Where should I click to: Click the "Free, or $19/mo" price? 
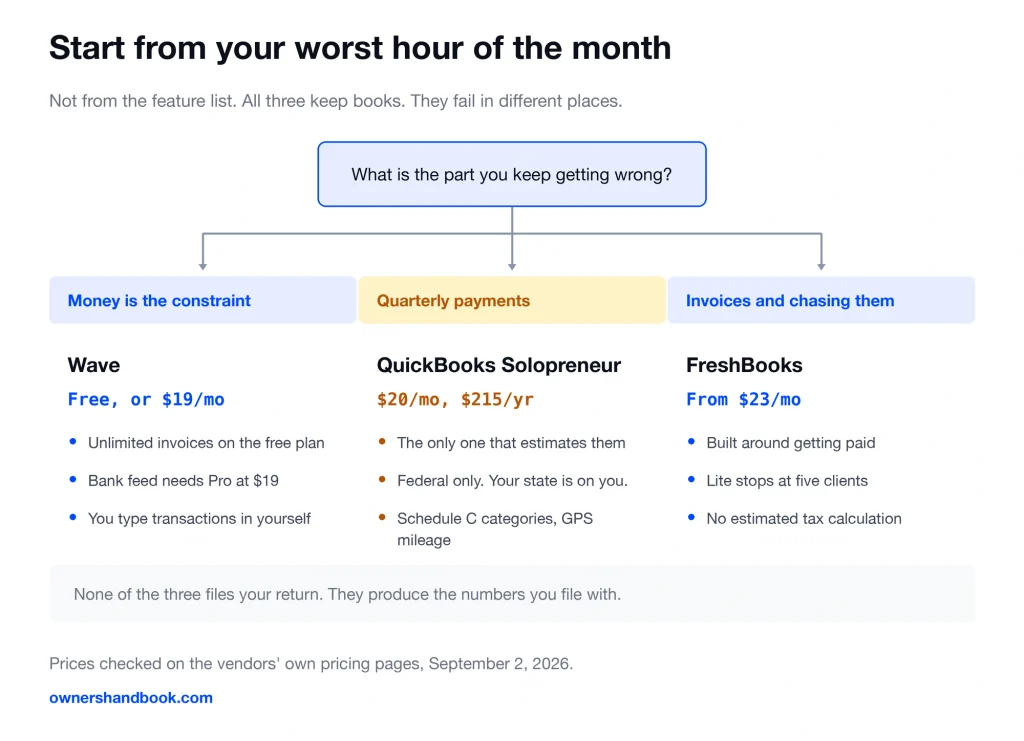[146, 400]
